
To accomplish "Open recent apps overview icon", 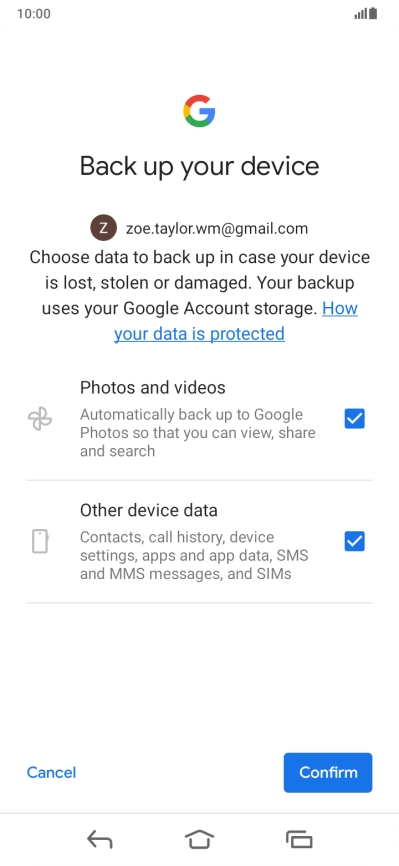I will point(299,840).
